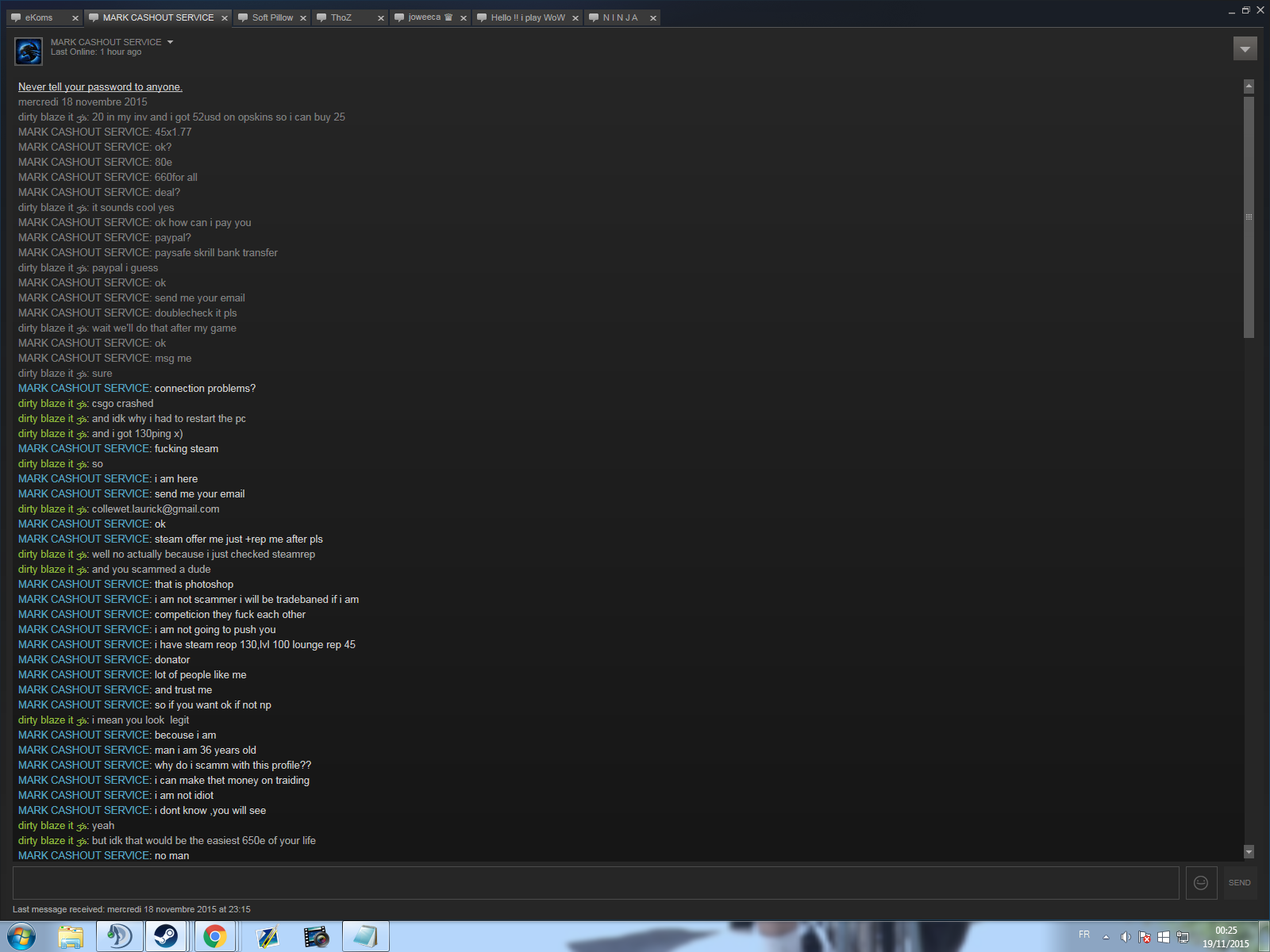The height and width of the screenshot is (952, 1270).
Task: Open Windows Explorer folder icon in taskbar
Action: (71, 937)
